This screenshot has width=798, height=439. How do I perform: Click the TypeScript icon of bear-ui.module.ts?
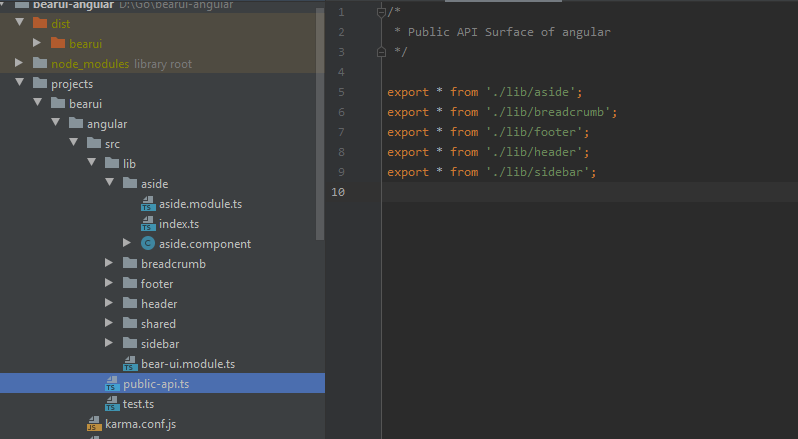point(130,363)
